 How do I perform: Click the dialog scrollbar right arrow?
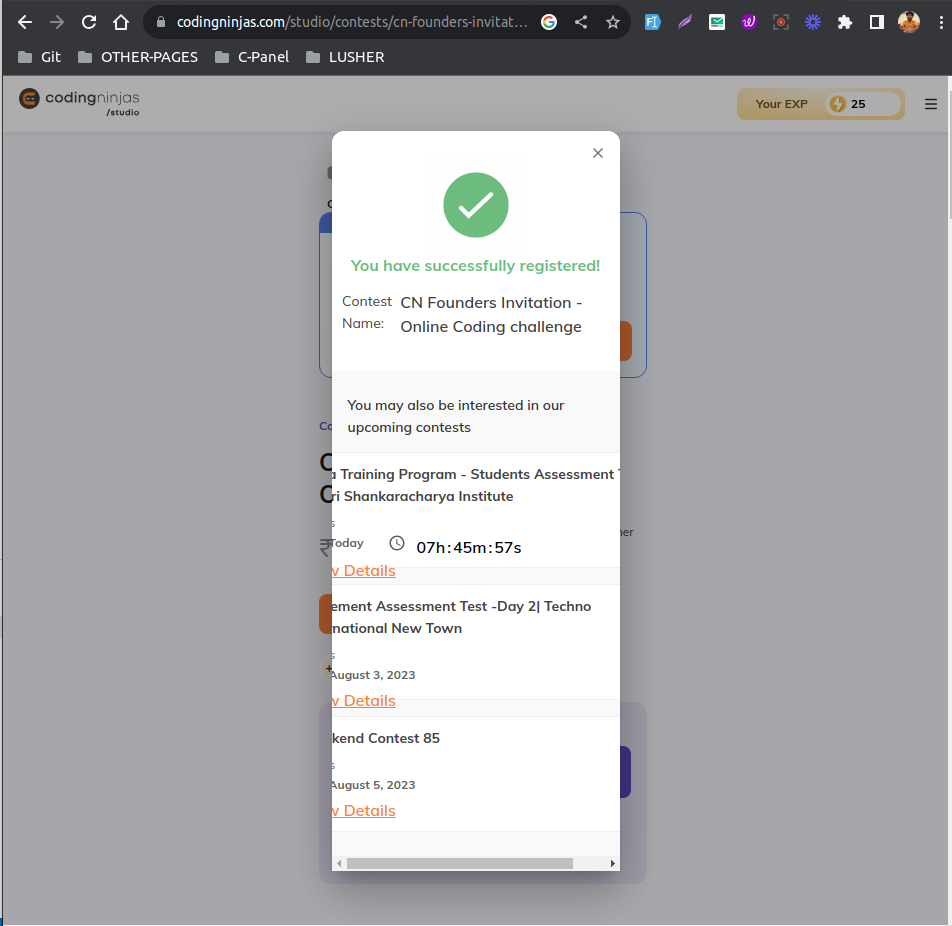(x=613, y=863)
